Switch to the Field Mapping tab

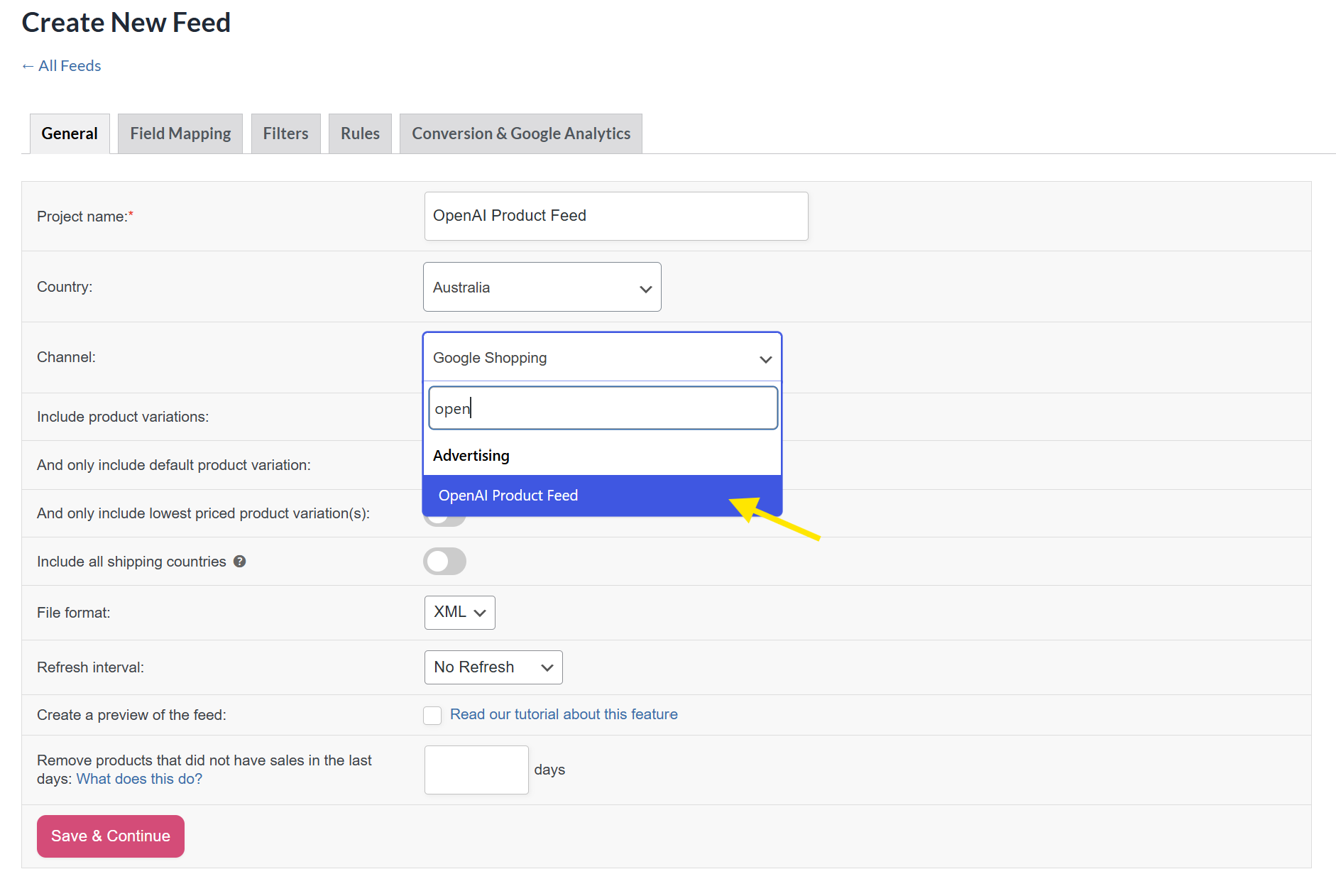[x=180, y=133]
